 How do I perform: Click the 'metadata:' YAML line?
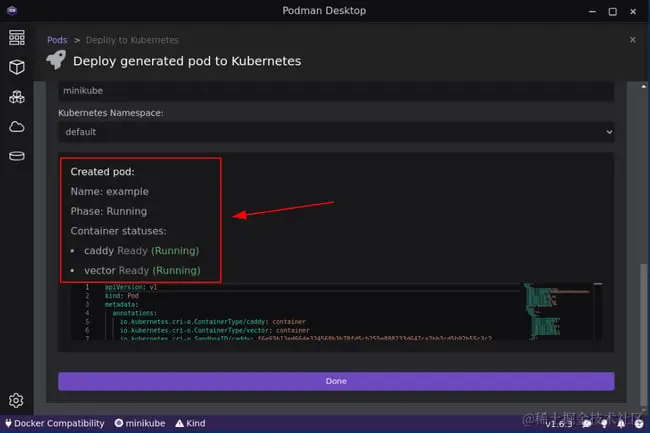pyautogui.click(x=121, y=305)
